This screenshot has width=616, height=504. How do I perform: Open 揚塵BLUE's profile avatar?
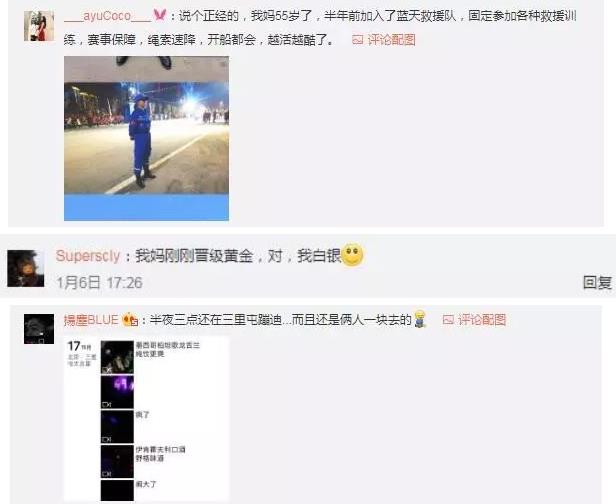(x=39, y=329)
